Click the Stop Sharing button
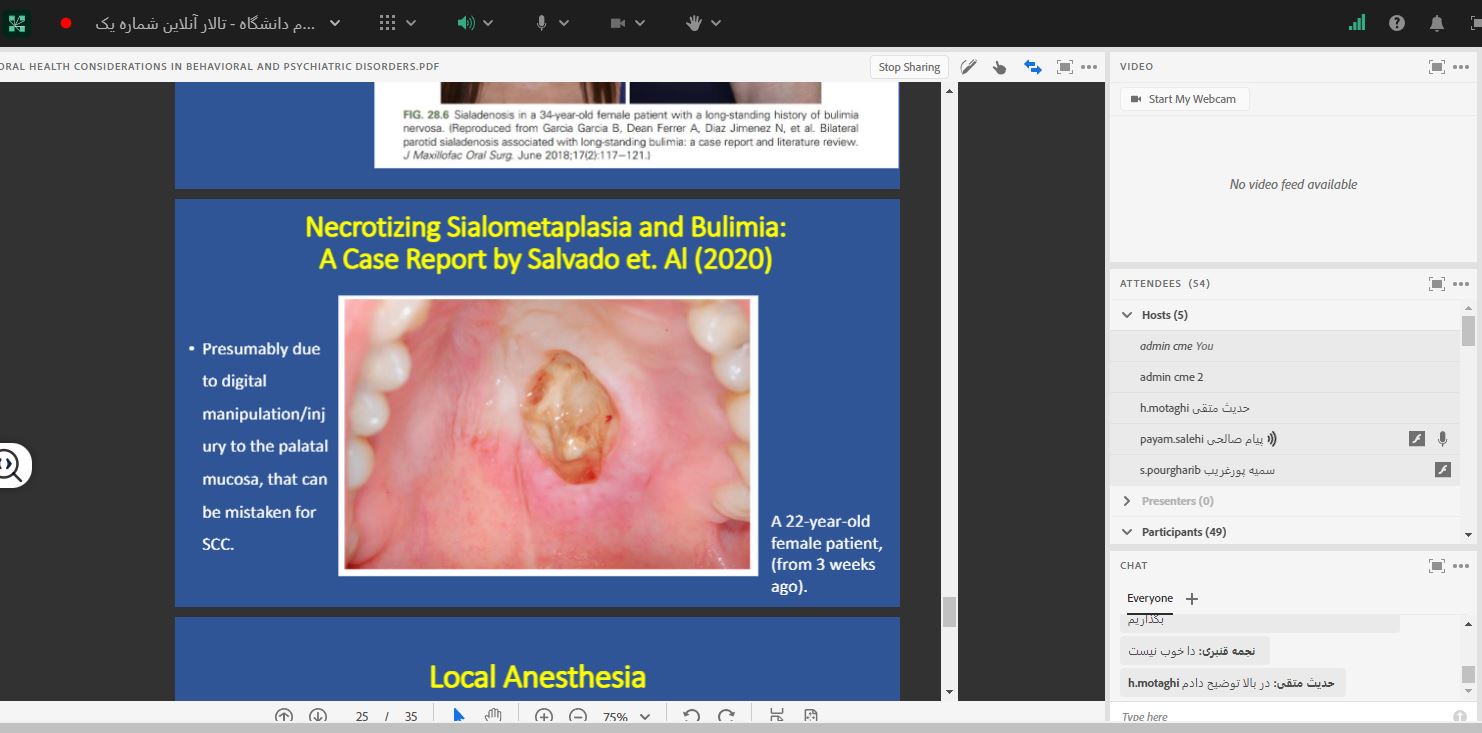1482x733 pixels. (908, 67)
